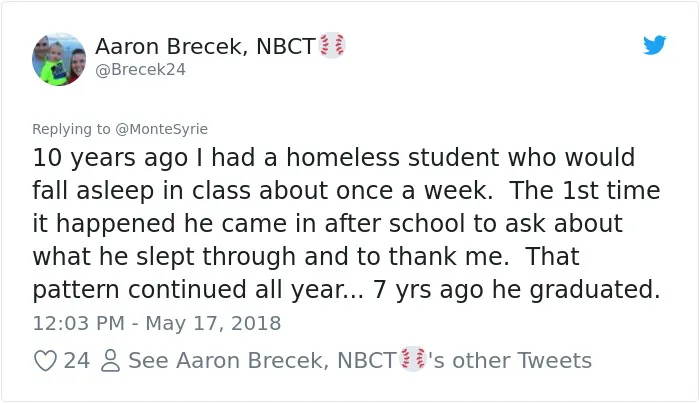Like the tweet with the heart icon
The width and height of the screenshot is (700, 403).
coord(46,361)
